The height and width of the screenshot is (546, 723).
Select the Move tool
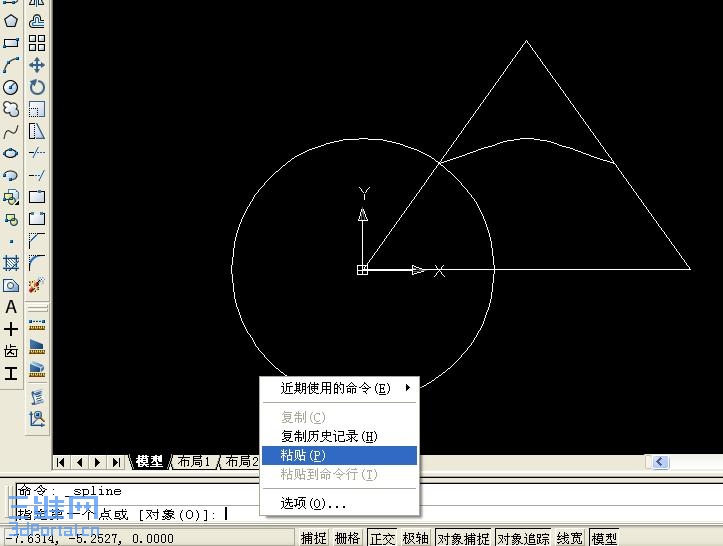tap(37, 65)
